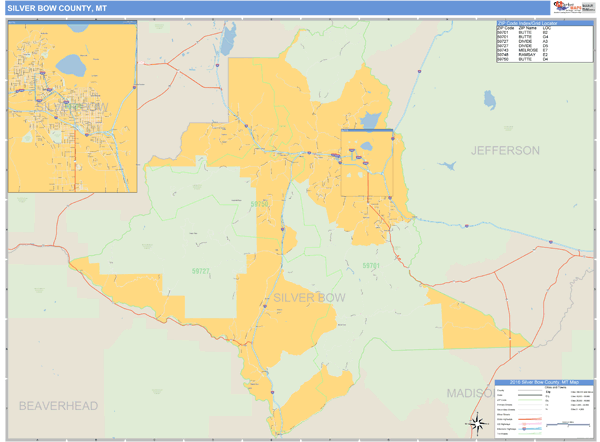Click the long blue lake north of the county

228,40
